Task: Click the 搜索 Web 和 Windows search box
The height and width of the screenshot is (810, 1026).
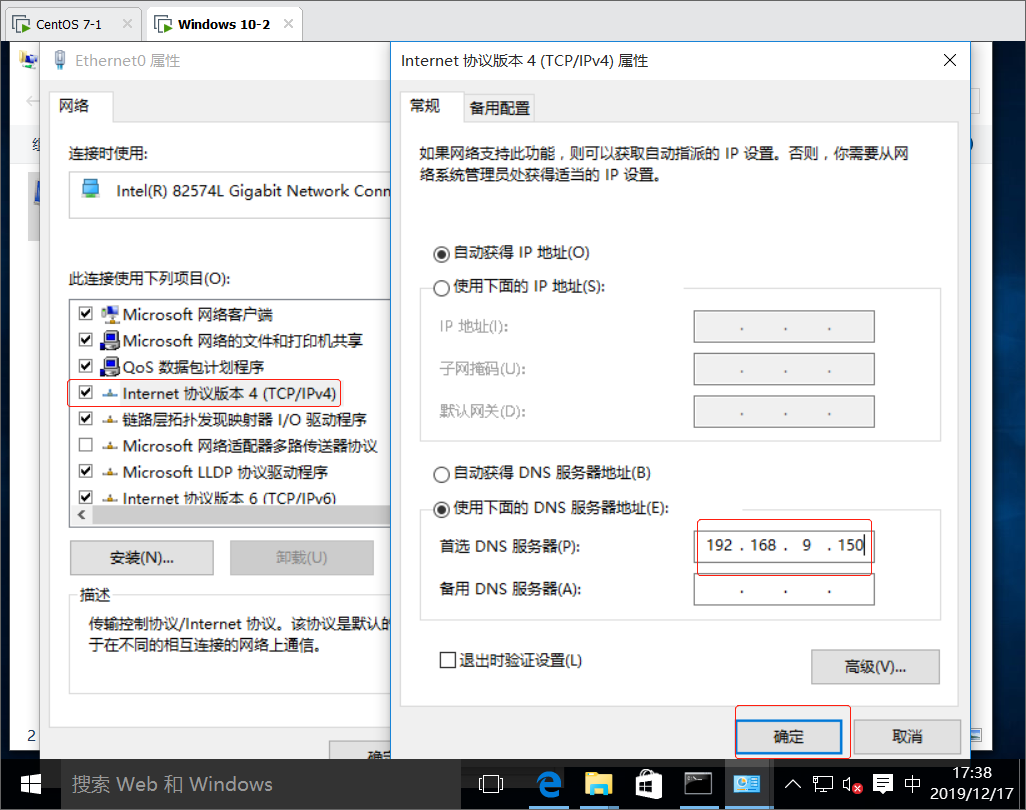Action: point(260,784)
